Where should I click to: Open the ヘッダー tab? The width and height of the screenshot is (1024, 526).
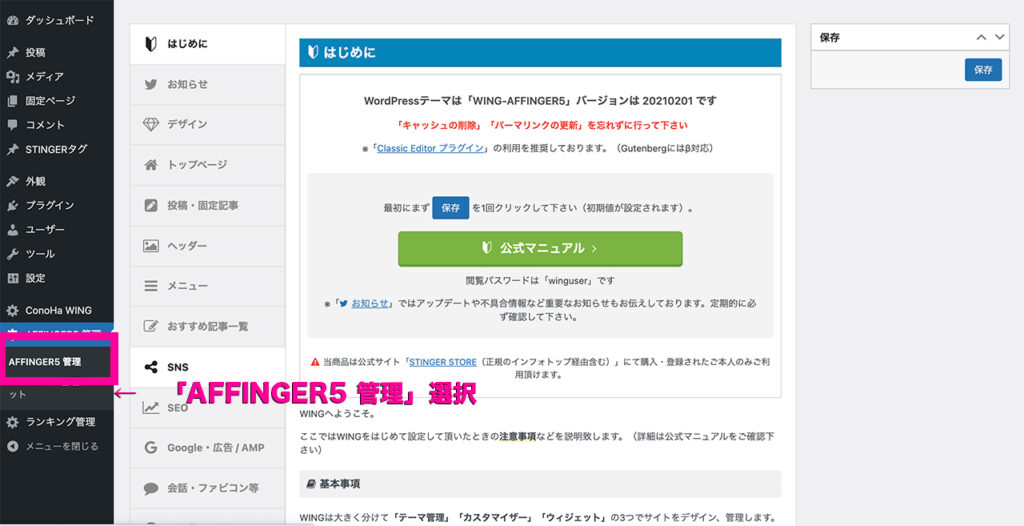[x=208, y=246]
